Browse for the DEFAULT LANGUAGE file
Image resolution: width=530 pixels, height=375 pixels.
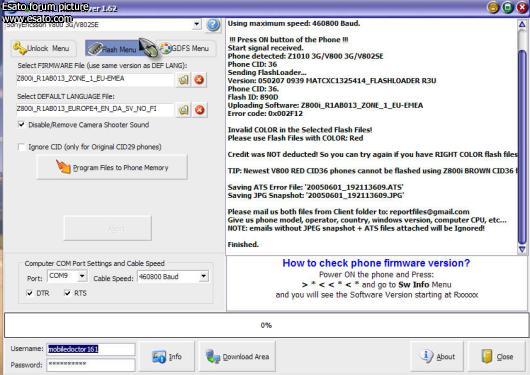pos(183,110)
